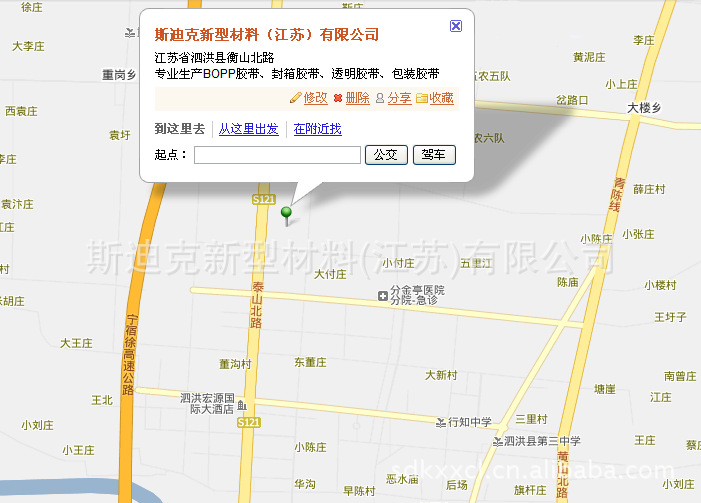701x503 pixels.
Task: Click the 小楼村 village label
Action: (x=660, y=285)
